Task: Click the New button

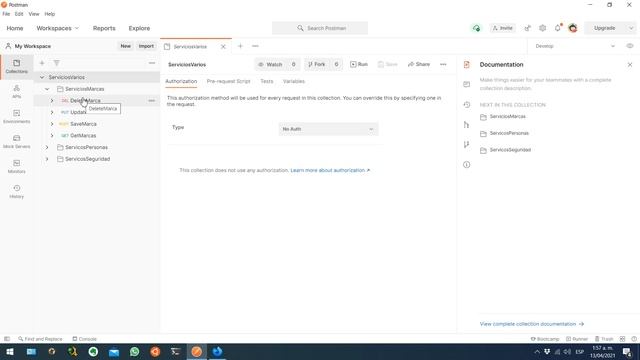Action: [125, 46]
